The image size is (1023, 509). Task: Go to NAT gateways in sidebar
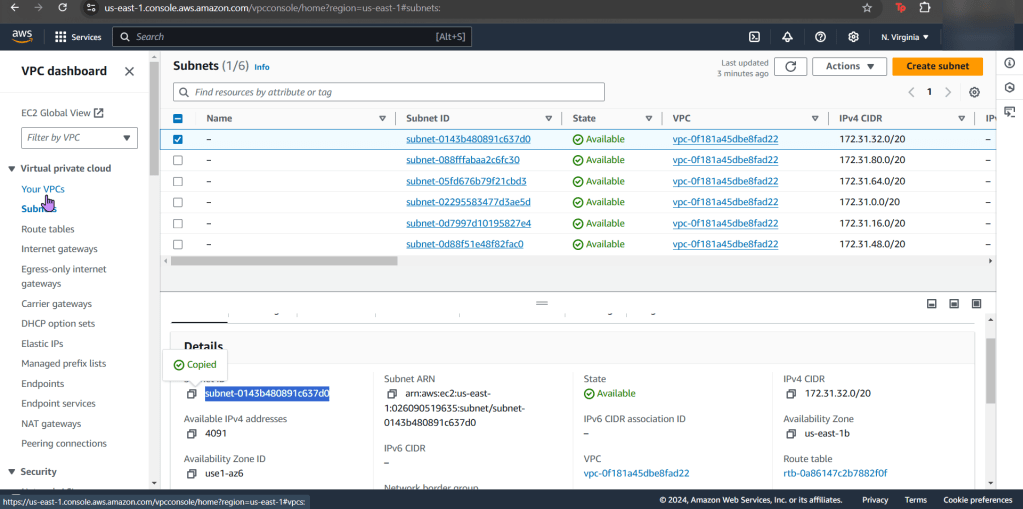[x=51, y=424]
